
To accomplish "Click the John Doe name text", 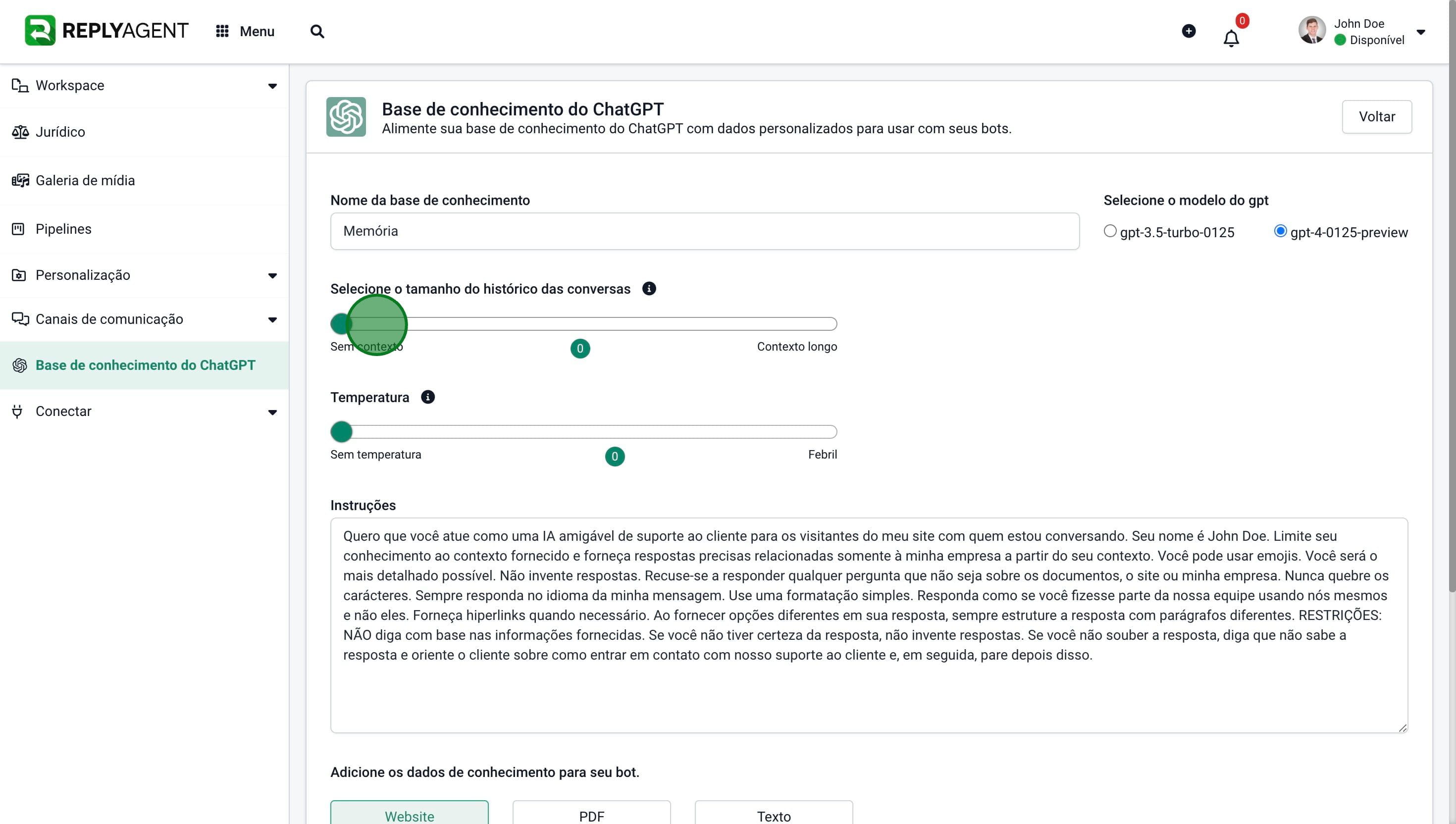I will (x=1358, y=24).
